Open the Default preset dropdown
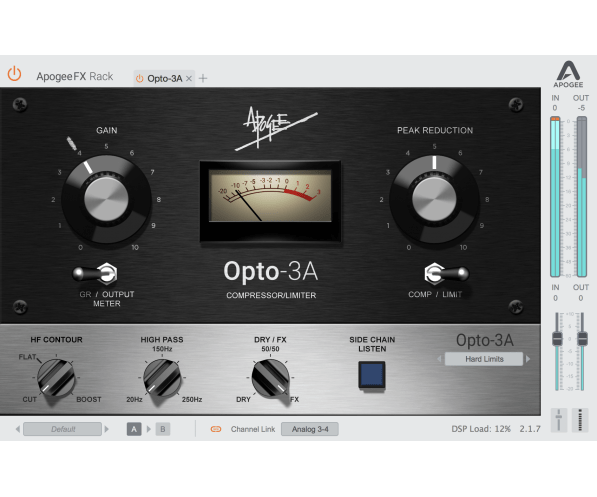Viewport: 597px width, 497px height. click(62, 429)
